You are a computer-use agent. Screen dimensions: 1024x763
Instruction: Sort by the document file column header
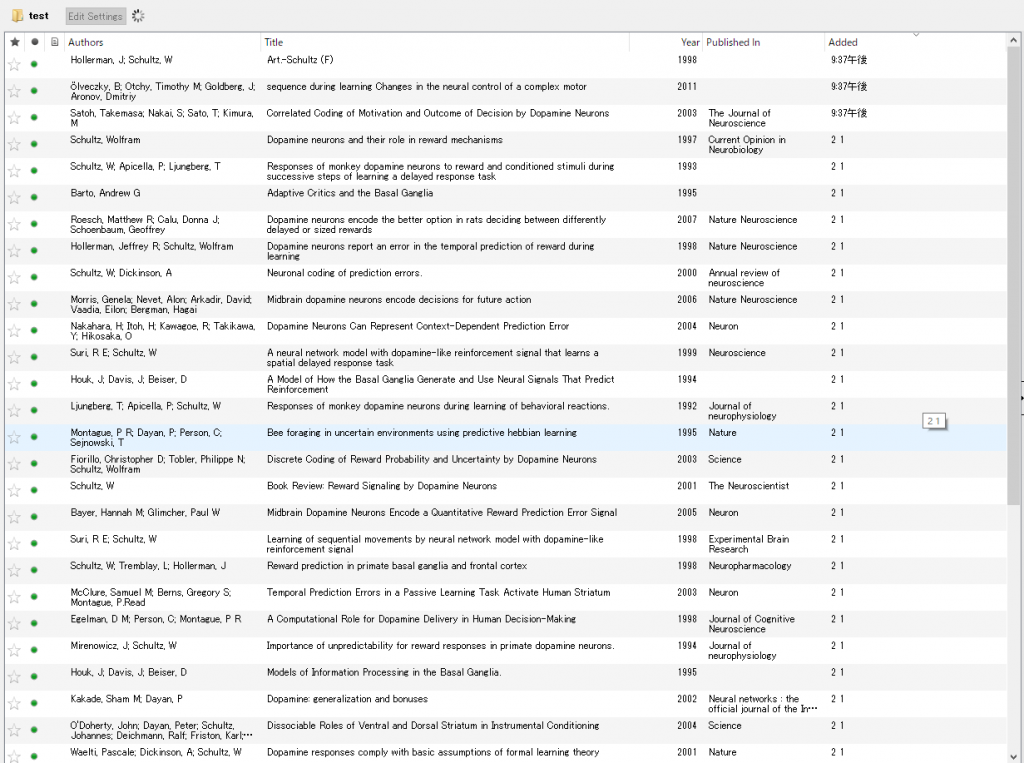pos(55,42)
